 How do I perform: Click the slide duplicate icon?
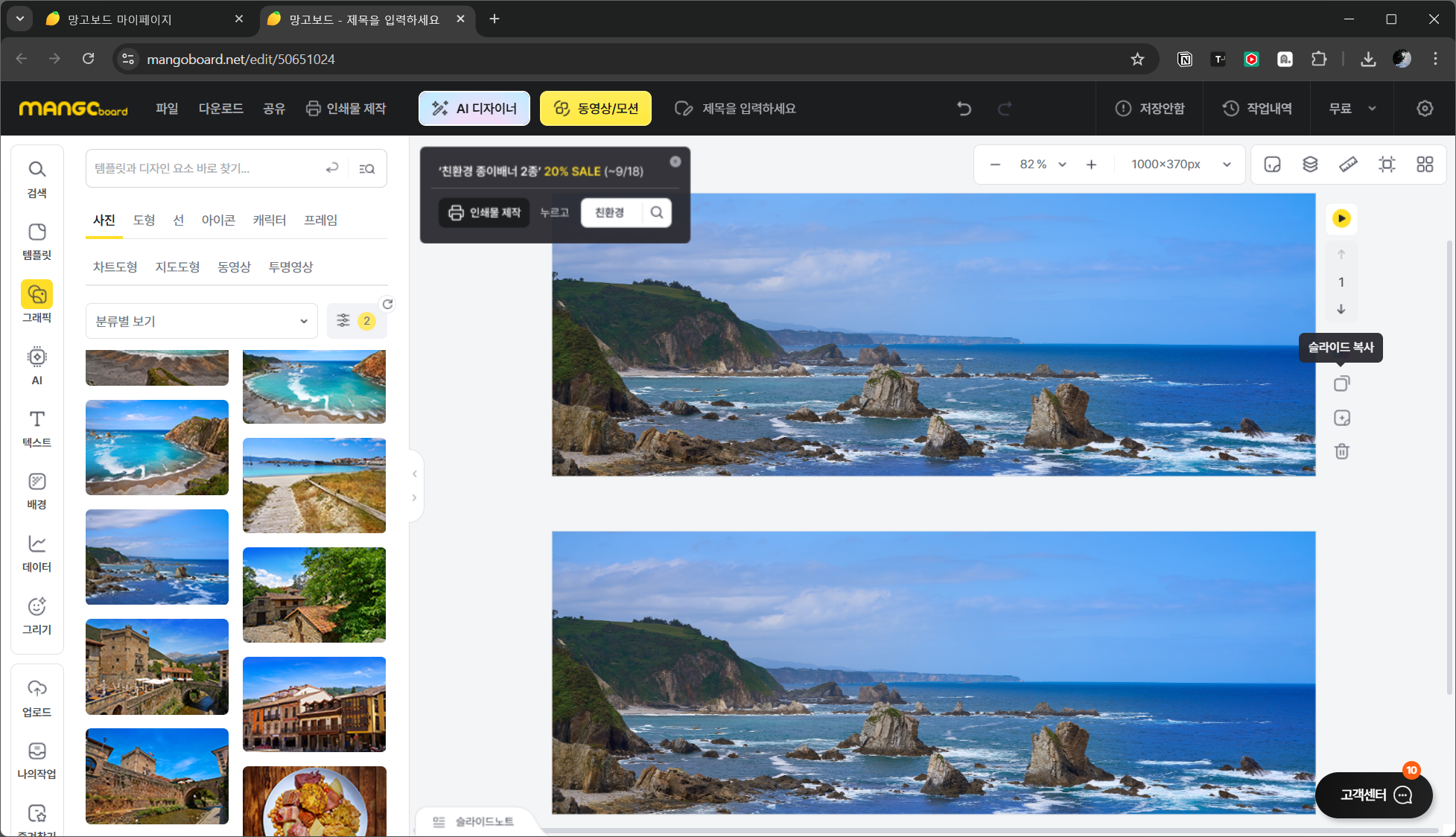tap(1341, 384)
